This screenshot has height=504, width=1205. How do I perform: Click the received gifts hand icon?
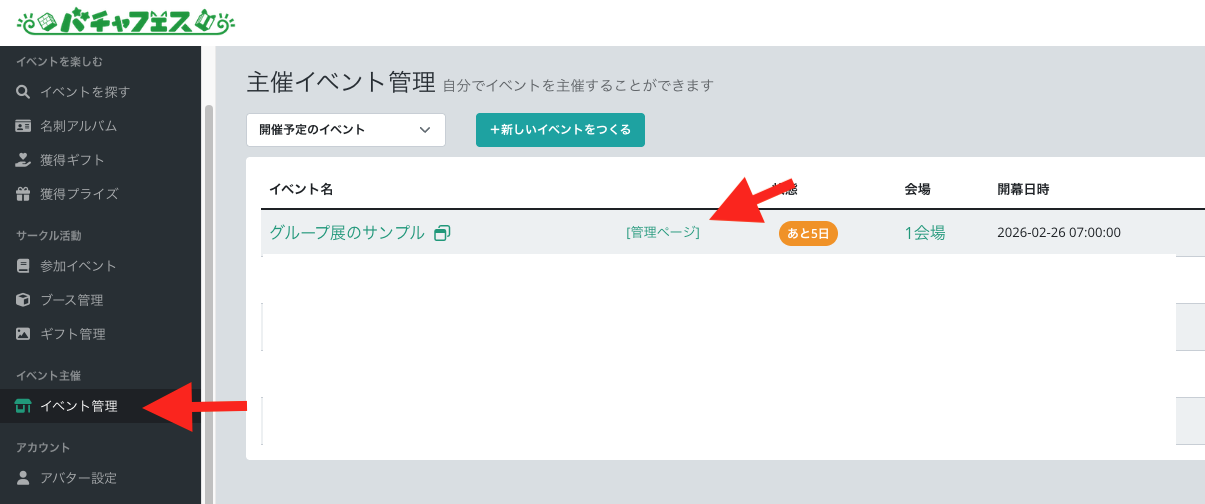click(x=23, y=160)
